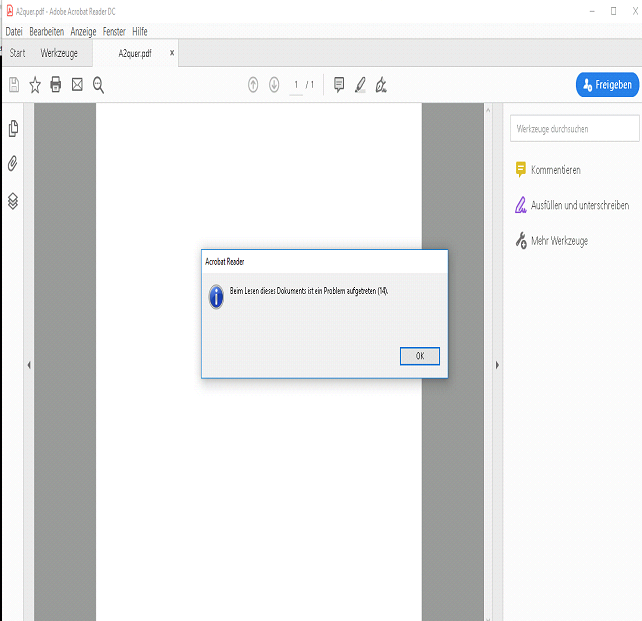Image resolution: width=642 pixels, height=621 pixels.
Task: Print the file via printer icon
Action: 56,85
